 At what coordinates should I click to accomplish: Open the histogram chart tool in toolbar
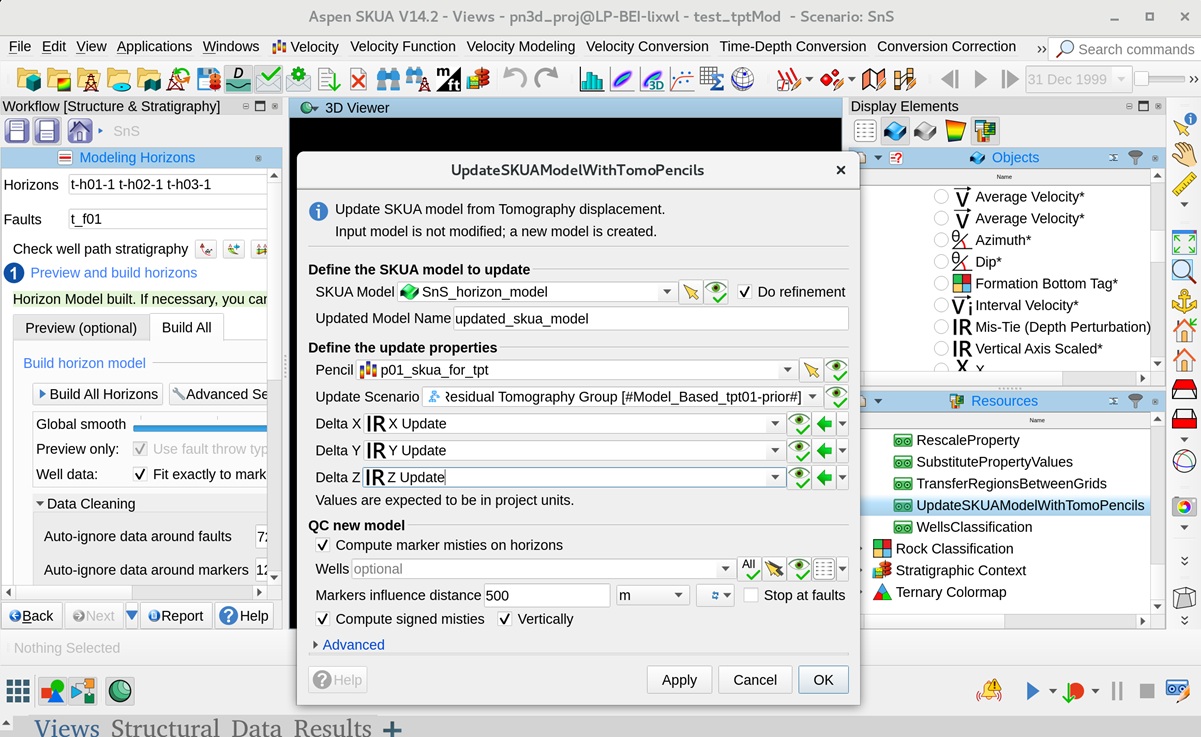pyautogui.click(x=591, y=79)
